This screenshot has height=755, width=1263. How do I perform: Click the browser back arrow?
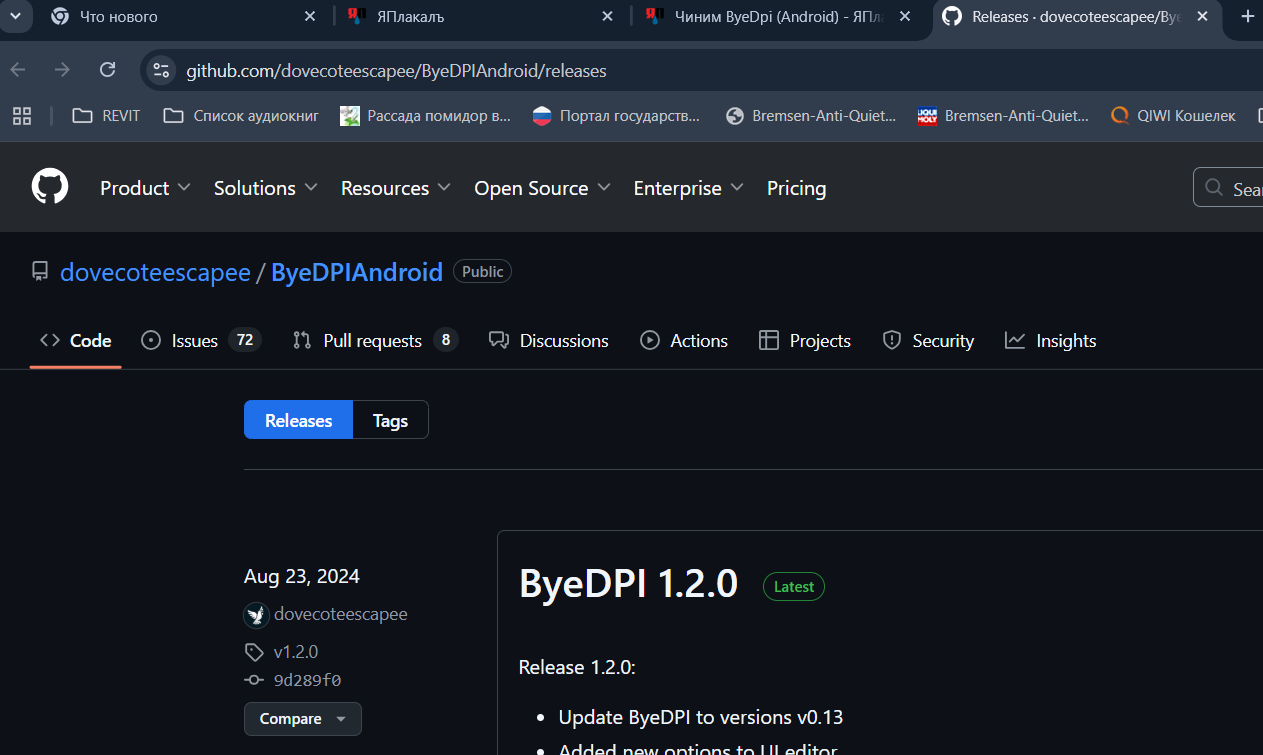pos(18,70)
